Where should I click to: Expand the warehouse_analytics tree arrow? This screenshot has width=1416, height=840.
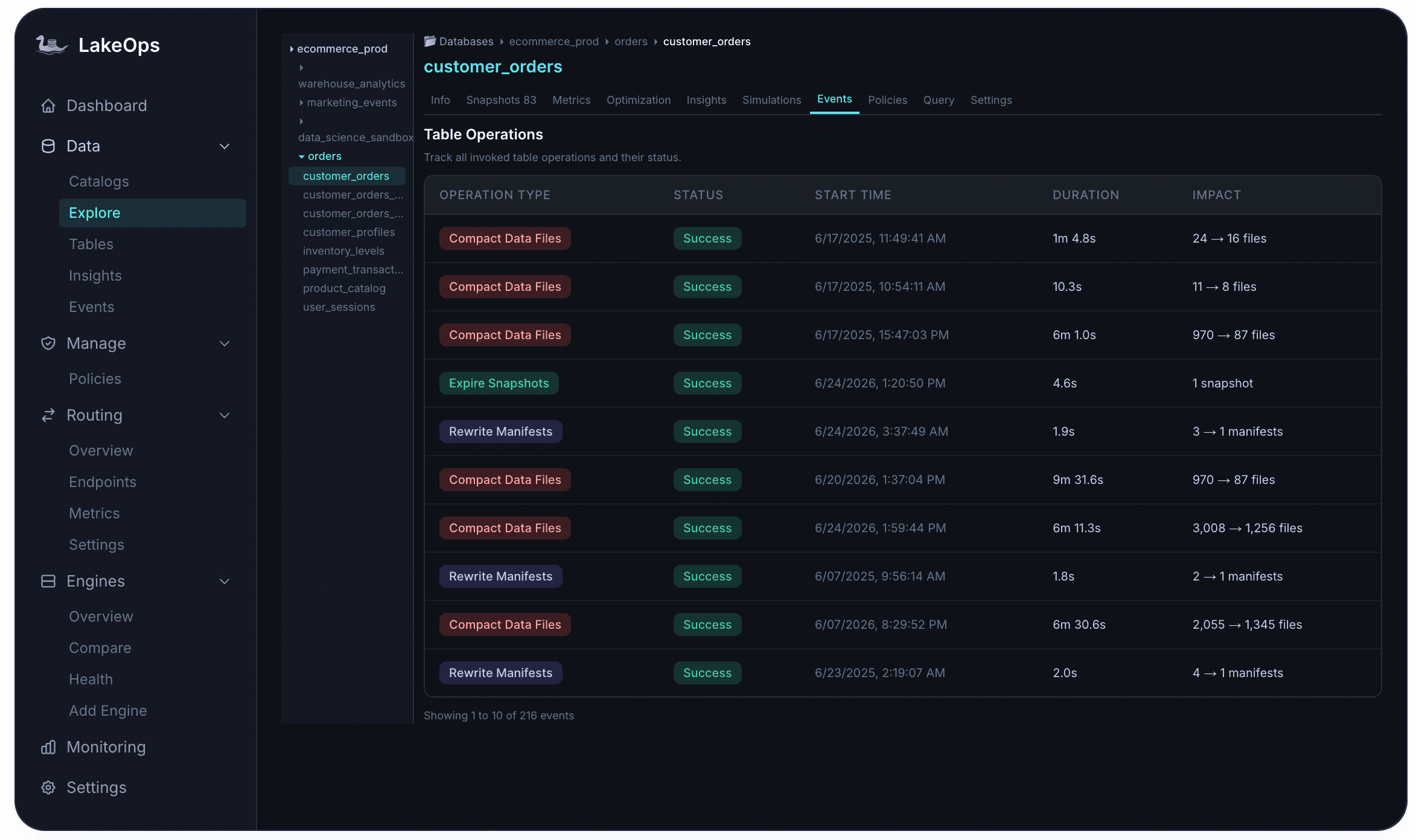pos(301,68)
